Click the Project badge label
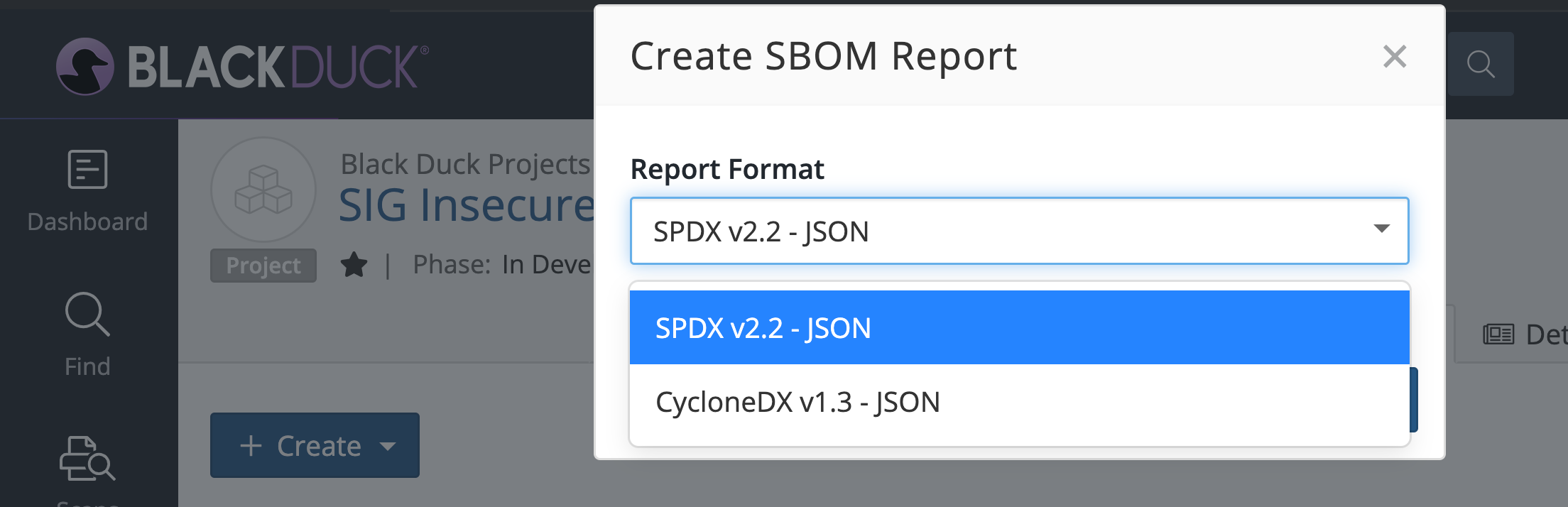The width and height of the screenshot is (1568, 507). pos(263,266)
